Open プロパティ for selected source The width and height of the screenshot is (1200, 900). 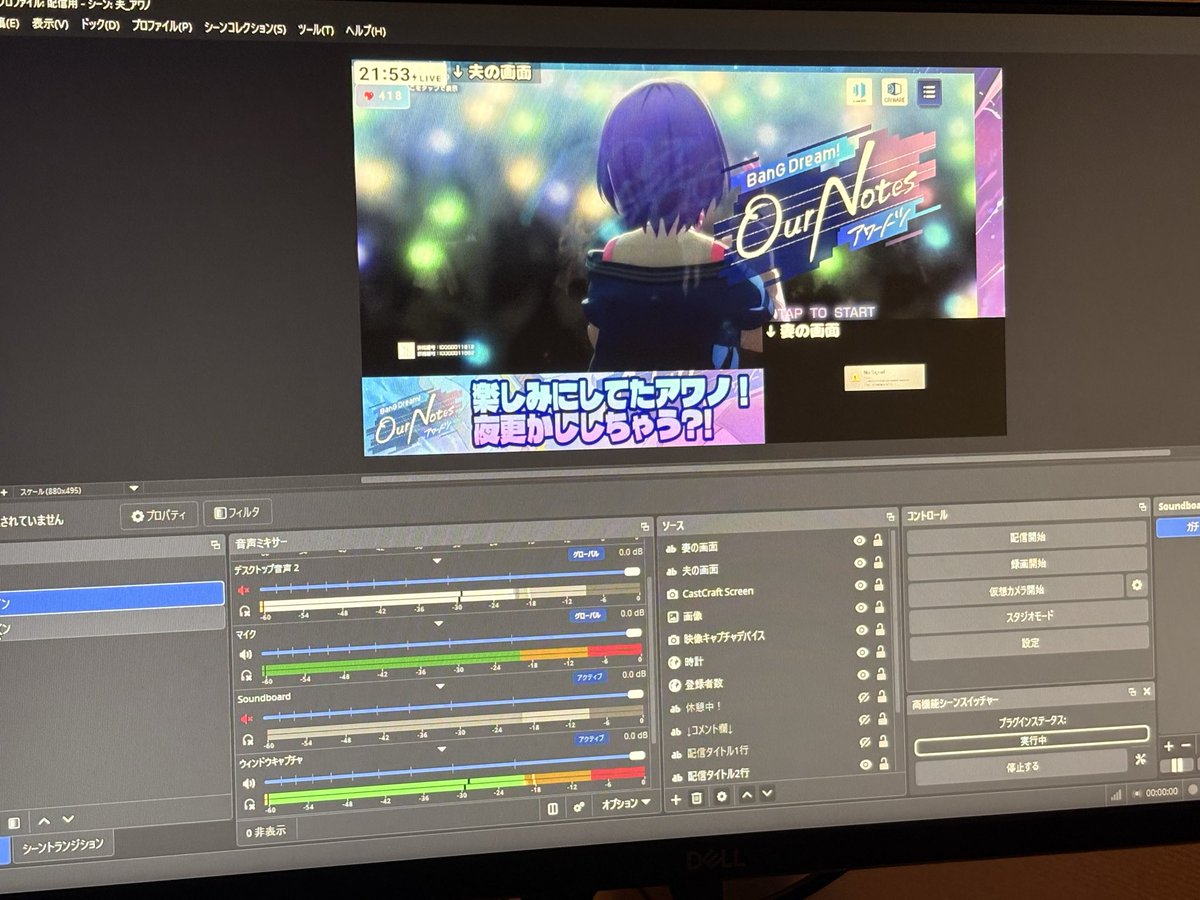point(159,515)
